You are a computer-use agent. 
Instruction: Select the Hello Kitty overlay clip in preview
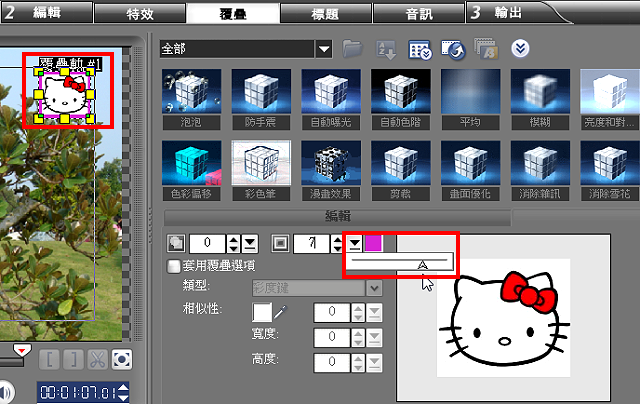click(x=64, y=95)
